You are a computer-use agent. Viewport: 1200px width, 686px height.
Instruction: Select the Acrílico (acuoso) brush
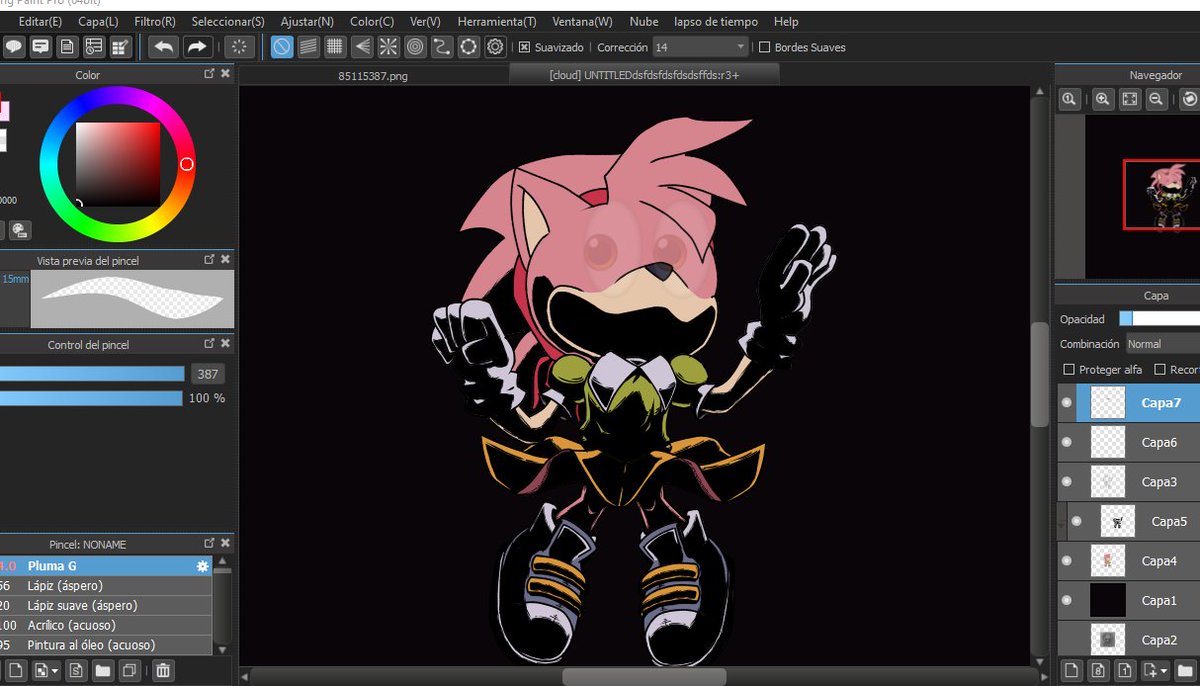pos(106,625)
